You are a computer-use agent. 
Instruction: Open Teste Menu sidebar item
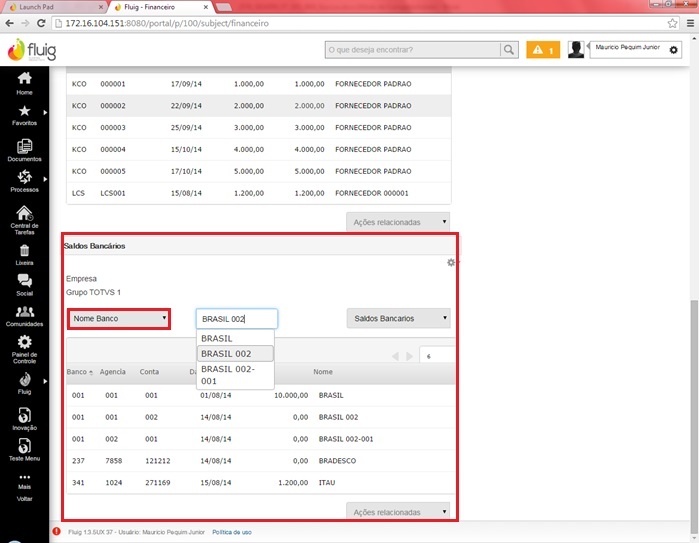pyautogui.click(x=24, y=449)
